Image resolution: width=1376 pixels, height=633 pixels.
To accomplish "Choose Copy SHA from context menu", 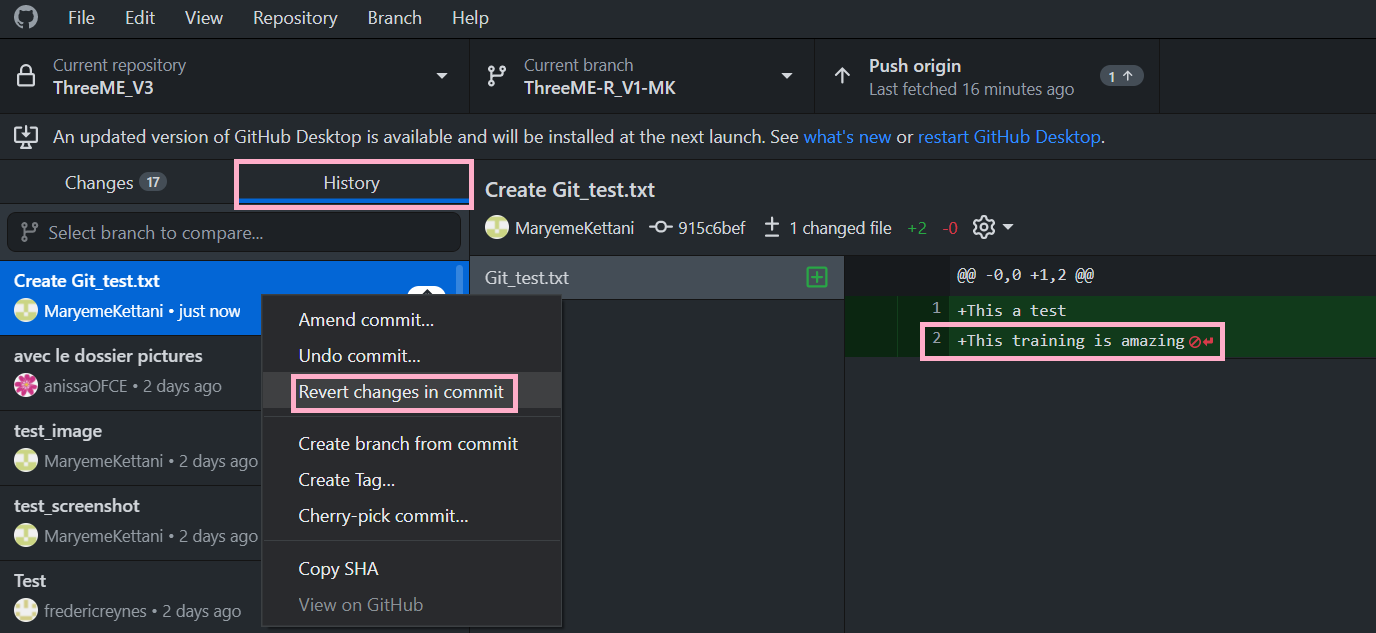I will point(411,569).
